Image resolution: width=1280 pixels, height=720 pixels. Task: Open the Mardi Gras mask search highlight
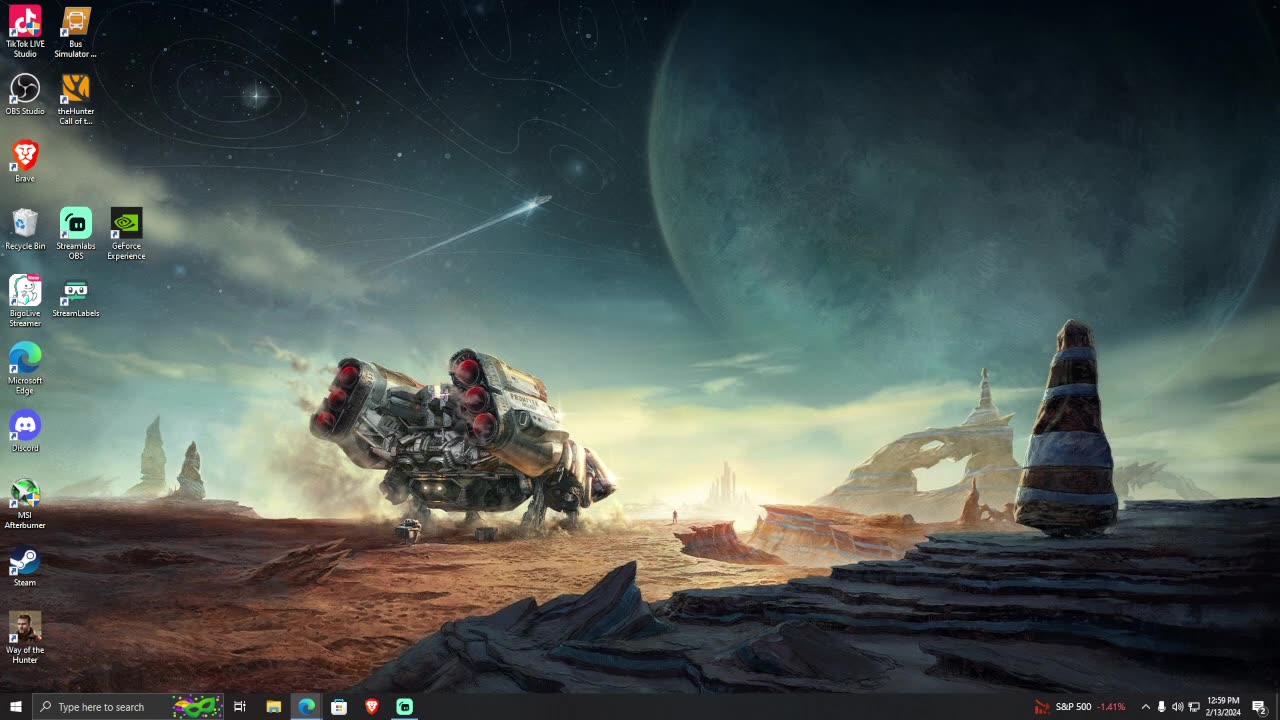(x=196, y=707)
